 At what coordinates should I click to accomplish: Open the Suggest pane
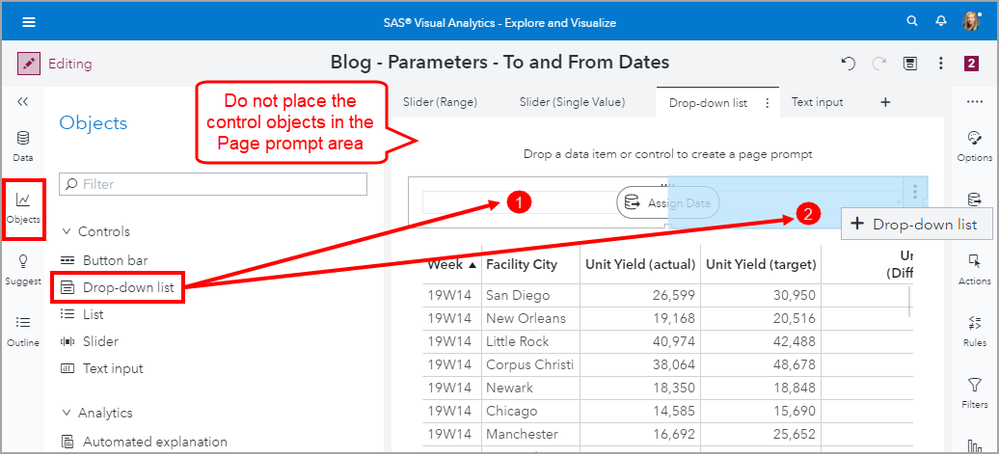click(x=23, y=270)
